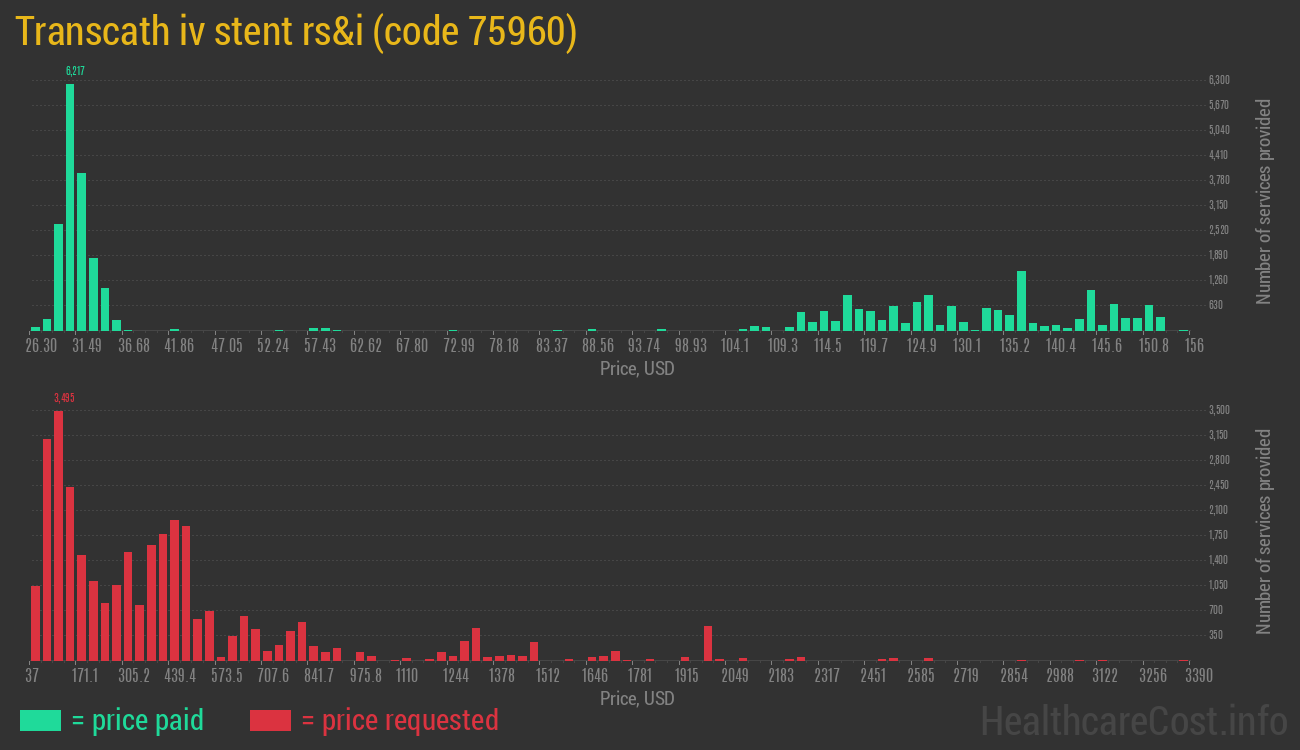Click the green price paid legend swatch
This screenshot has height=750, width=1300.
point(40,720)
